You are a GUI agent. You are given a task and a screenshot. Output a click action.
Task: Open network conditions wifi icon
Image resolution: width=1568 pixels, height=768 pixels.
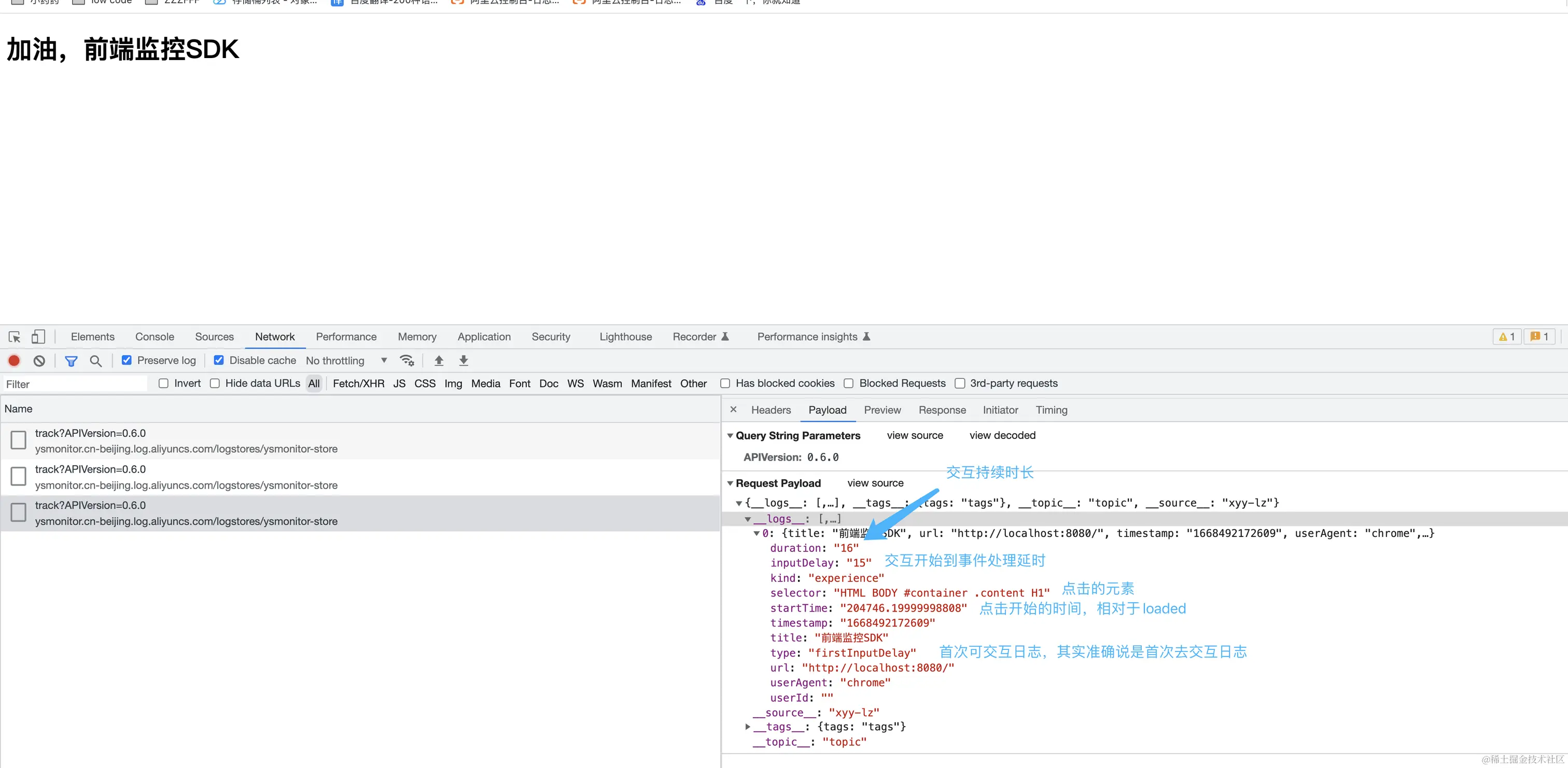(x=407, y=360)
